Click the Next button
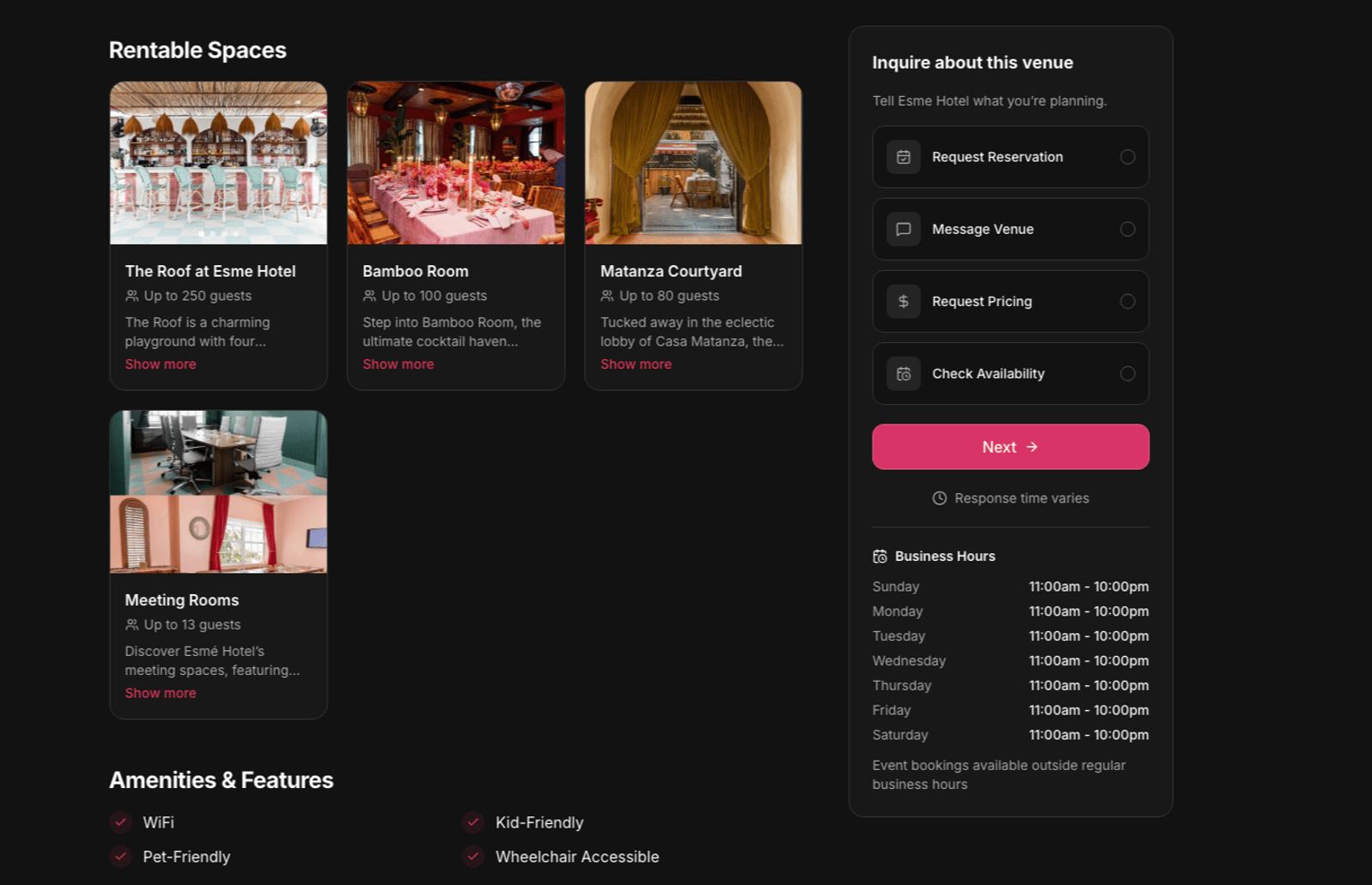1372x885 pixels. pos(1010,447)
